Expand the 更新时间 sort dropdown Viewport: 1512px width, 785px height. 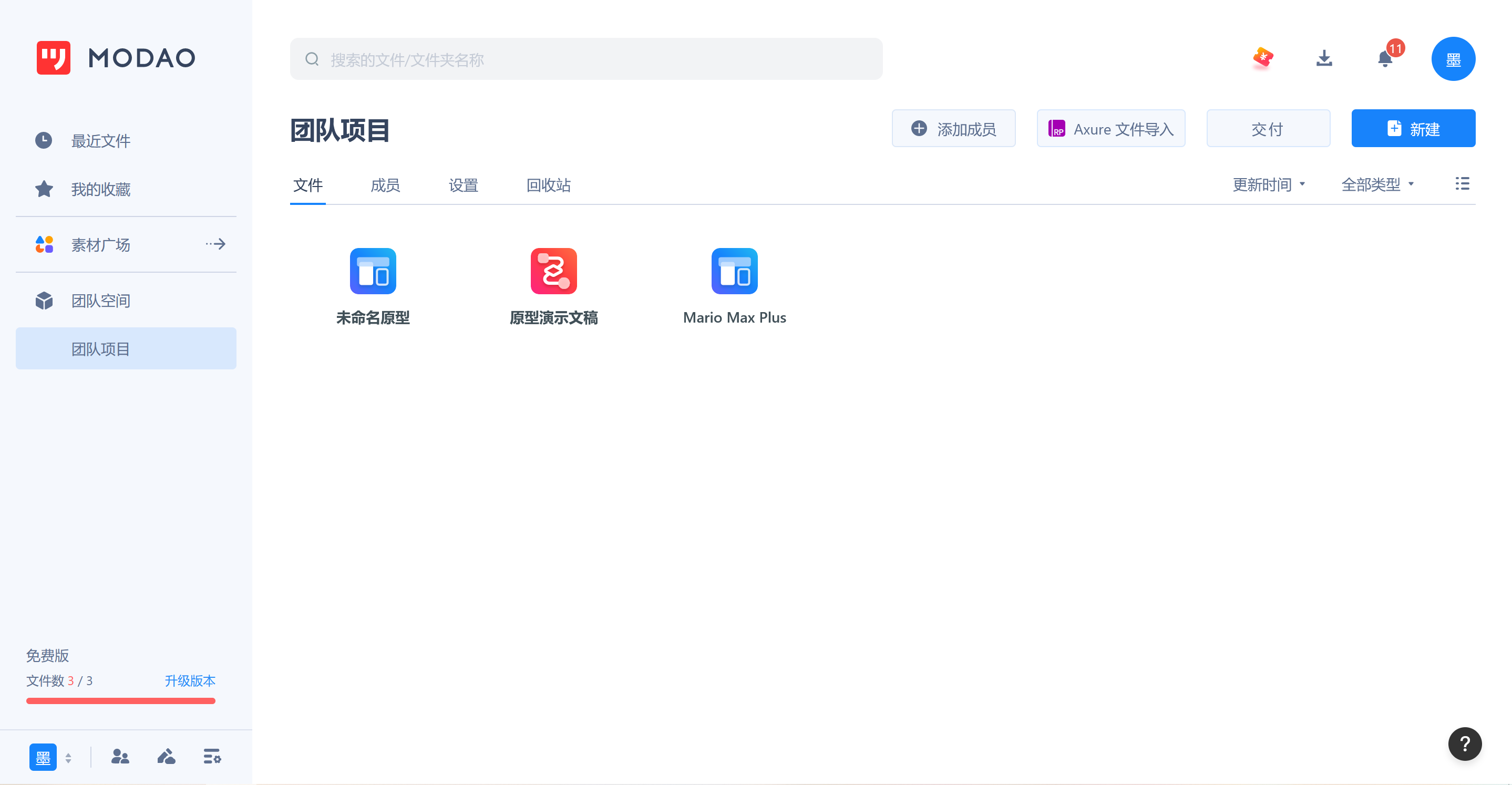1269,185
